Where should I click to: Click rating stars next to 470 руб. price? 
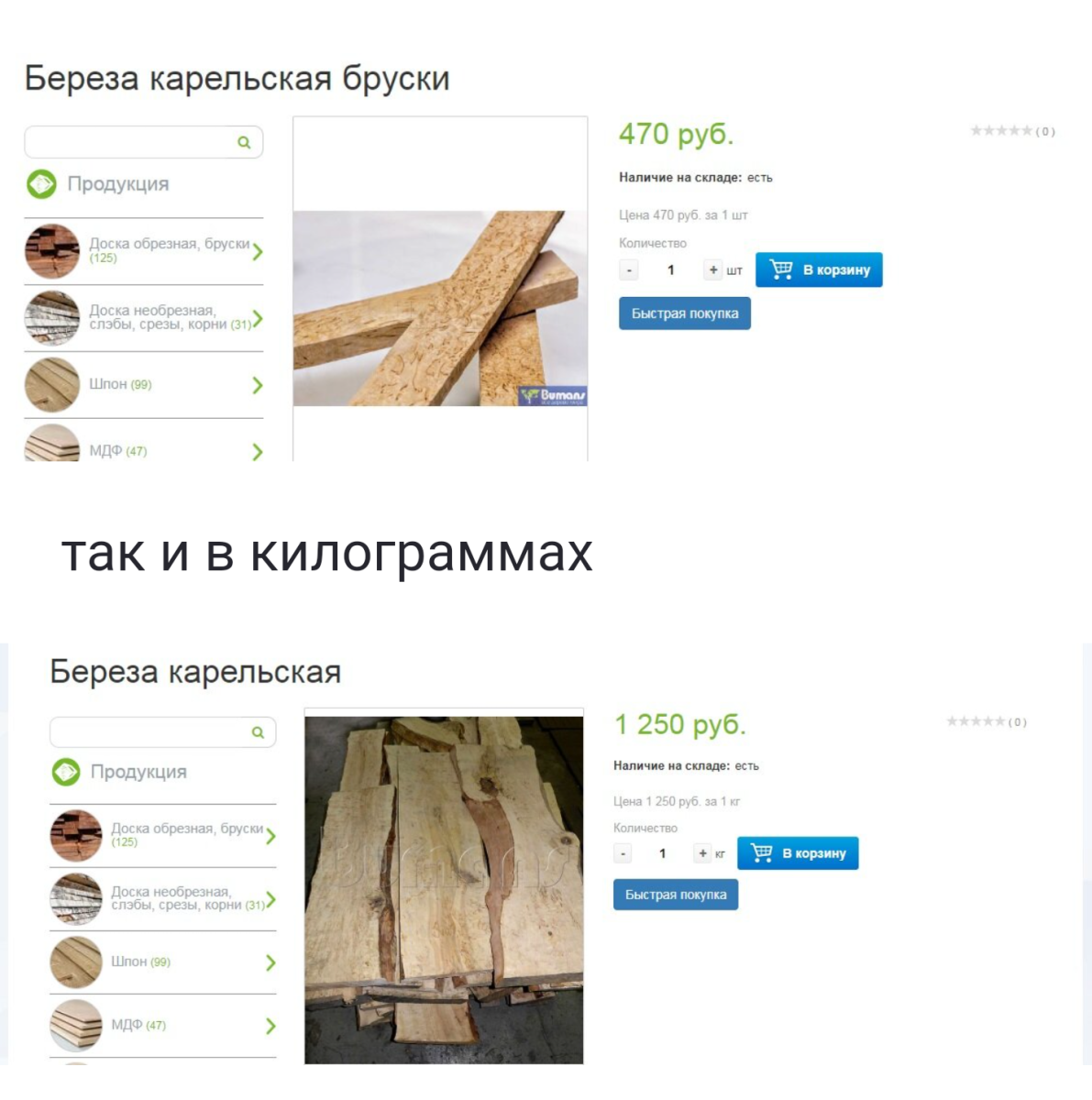(x=1001, y=131)
